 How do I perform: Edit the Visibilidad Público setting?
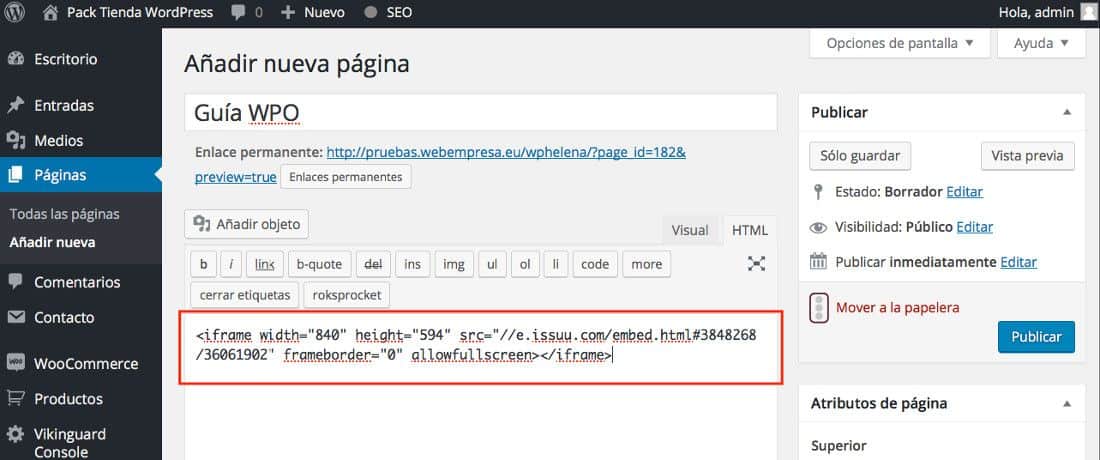(974, 227)
